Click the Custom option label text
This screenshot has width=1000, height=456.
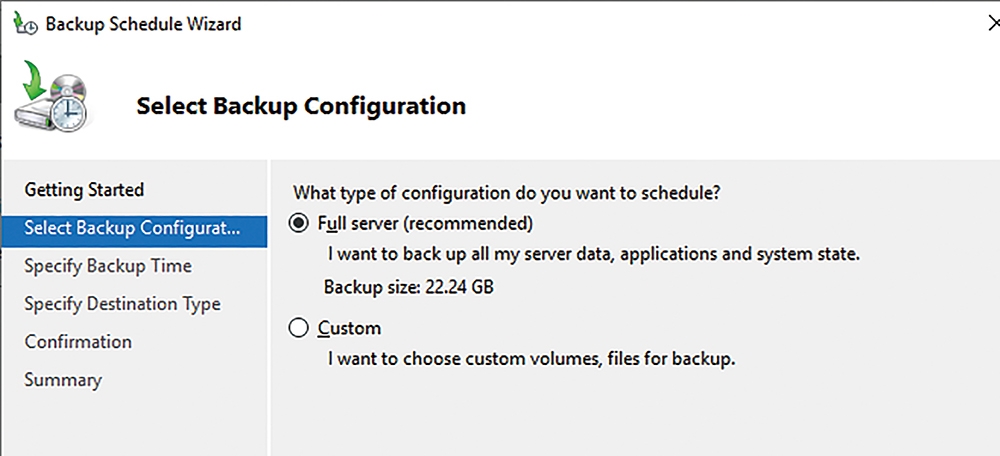click(349, 328)
